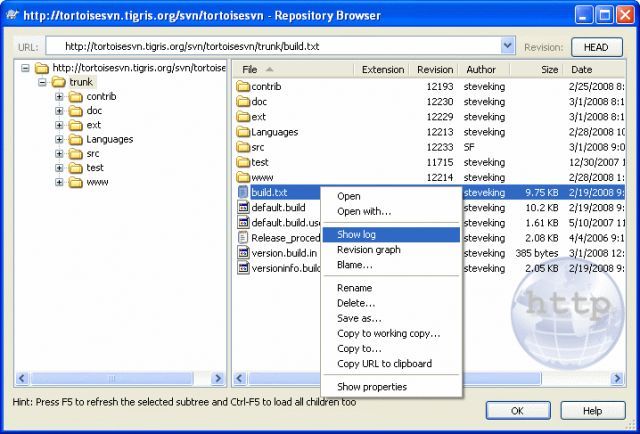
Task: Click the HEAD revision button
Action: 597,47
